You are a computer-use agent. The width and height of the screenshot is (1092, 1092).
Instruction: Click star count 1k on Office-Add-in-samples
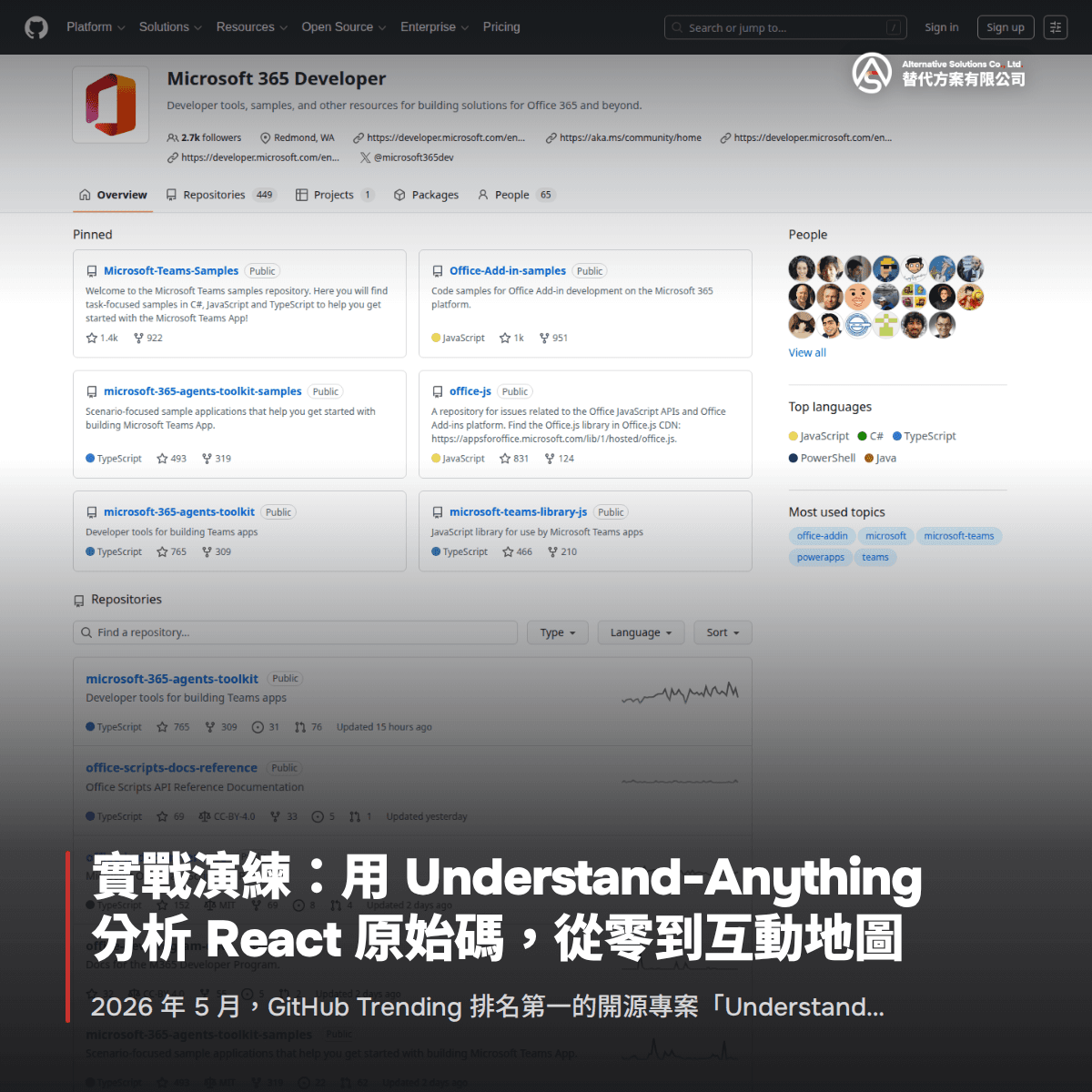(512, 338)
